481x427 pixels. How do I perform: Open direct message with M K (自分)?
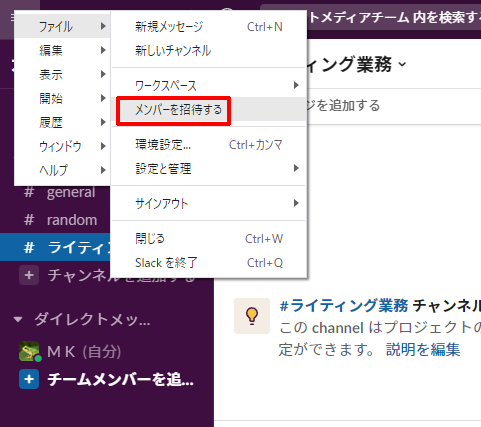tap(84, 352)
